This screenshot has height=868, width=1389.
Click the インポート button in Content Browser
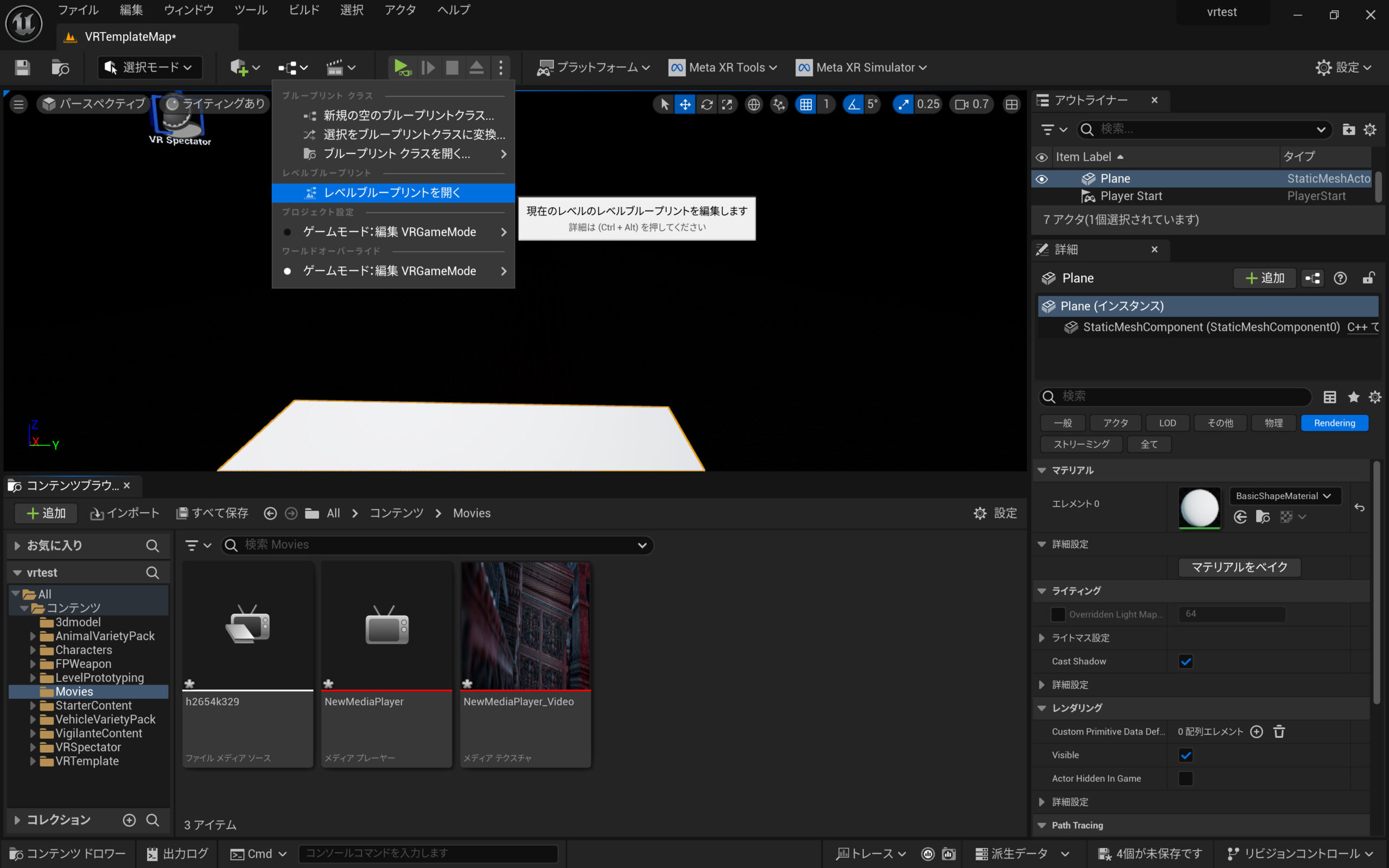[x=125, y=513]
